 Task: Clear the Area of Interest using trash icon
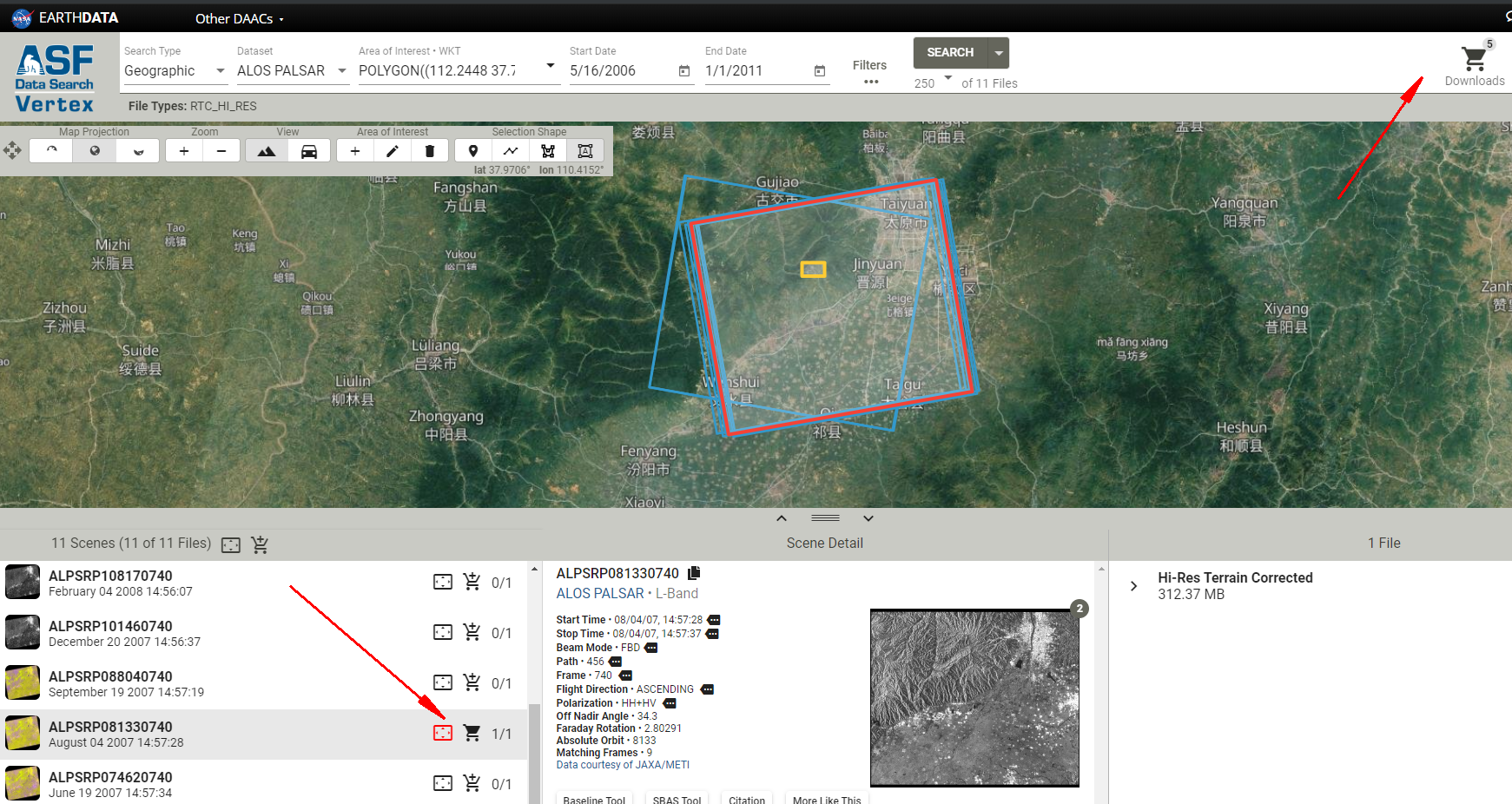pyautogui.click(x=429, y=150)
